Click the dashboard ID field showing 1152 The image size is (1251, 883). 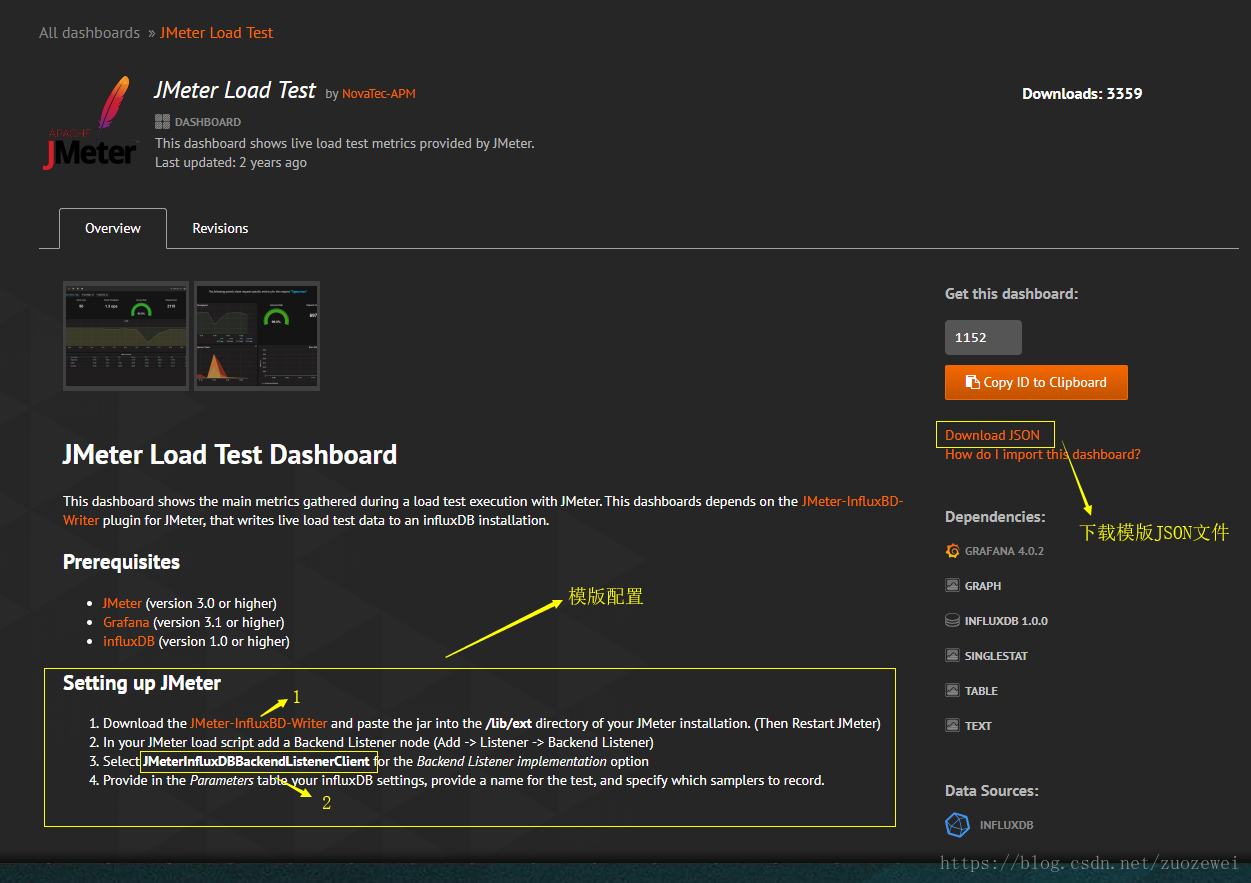click(983, 337)
